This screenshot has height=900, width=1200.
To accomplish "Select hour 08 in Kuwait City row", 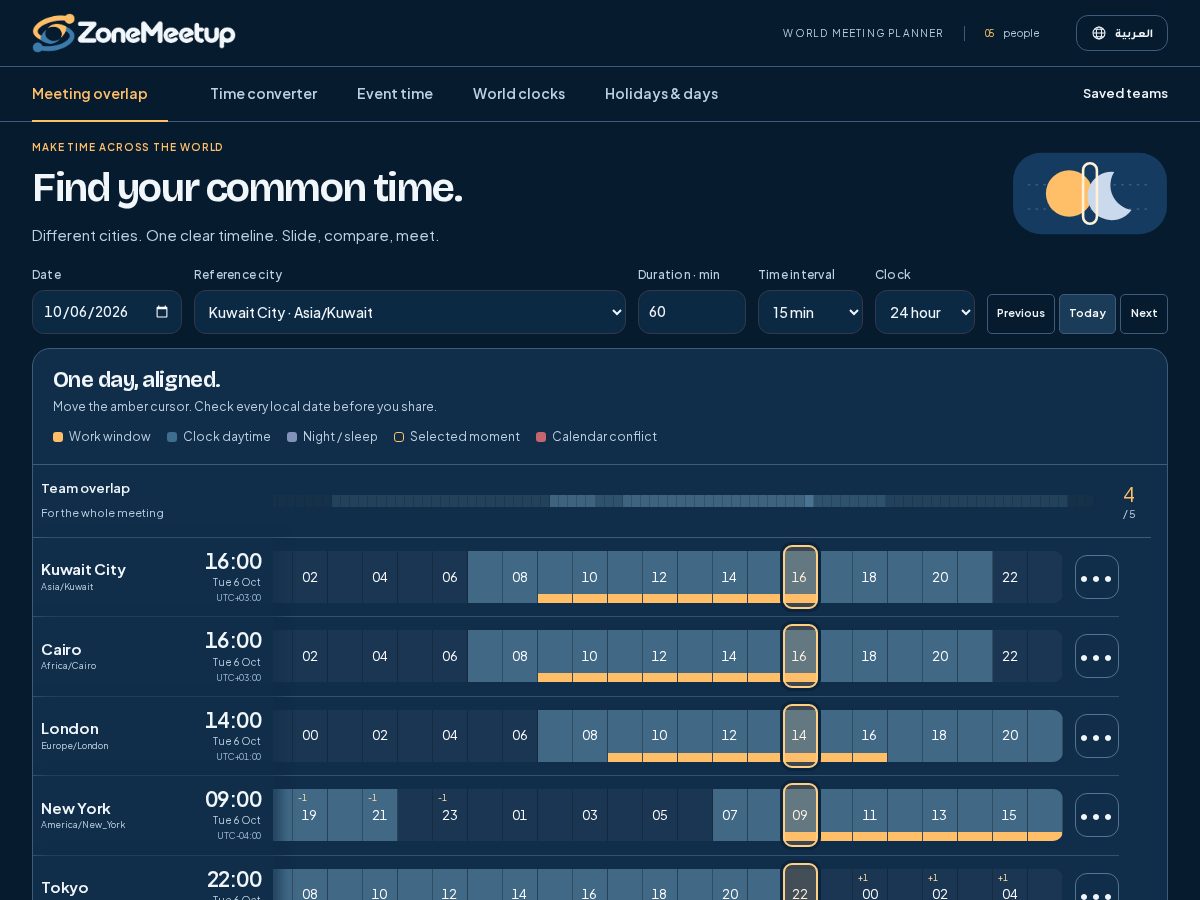I will click(520, 577).
